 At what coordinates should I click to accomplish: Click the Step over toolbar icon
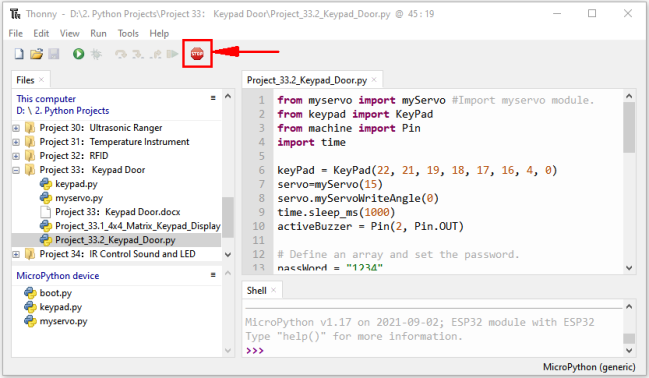[120, 54]
